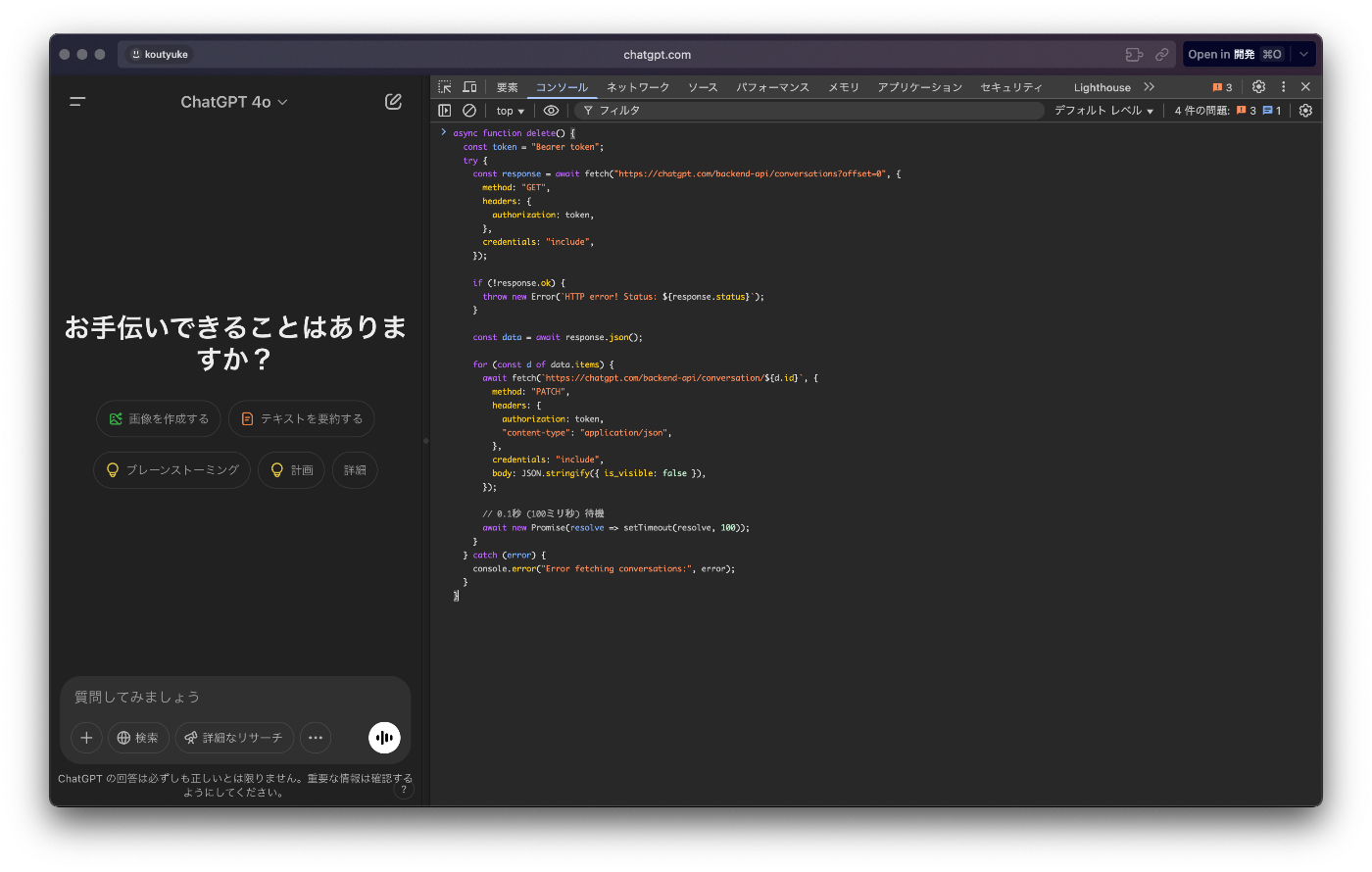Click the chatgpt.com address bar
The image size is (1372, 872).
coord(657,55)
